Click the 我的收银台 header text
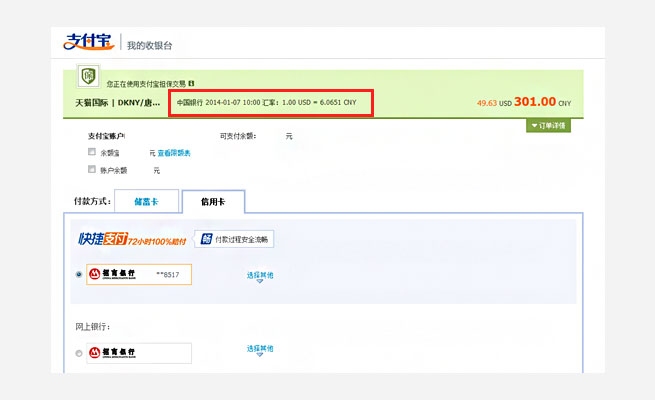655x400 pixels. (150, 46)
